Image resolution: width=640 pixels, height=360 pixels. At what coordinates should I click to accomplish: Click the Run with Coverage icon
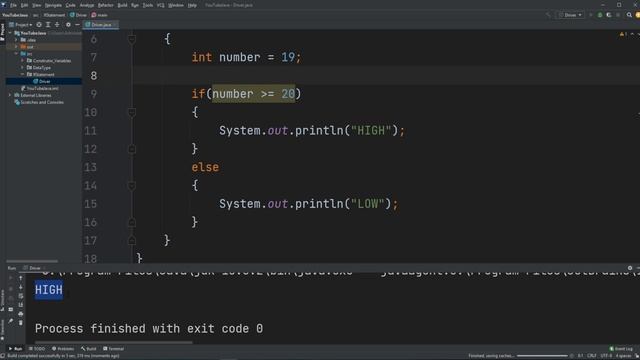[x=609, y=15]
